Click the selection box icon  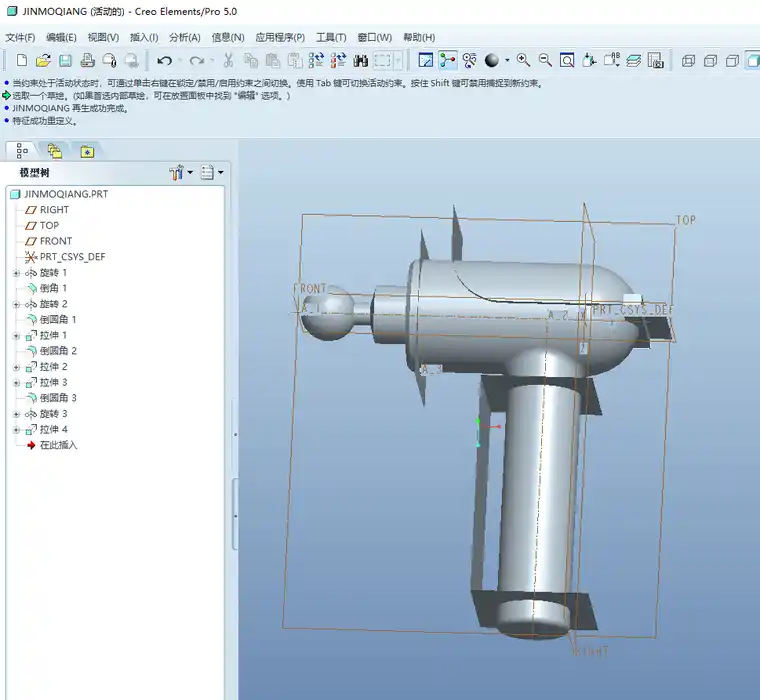[382, 61]
